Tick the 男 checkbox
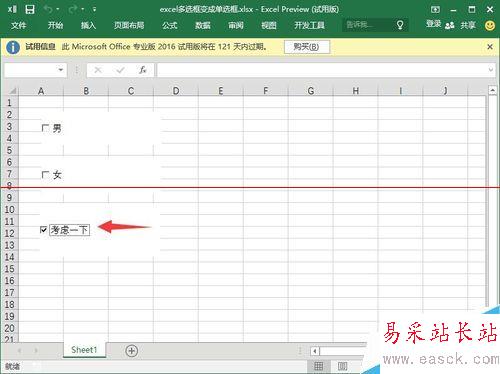 pos(45,128)
